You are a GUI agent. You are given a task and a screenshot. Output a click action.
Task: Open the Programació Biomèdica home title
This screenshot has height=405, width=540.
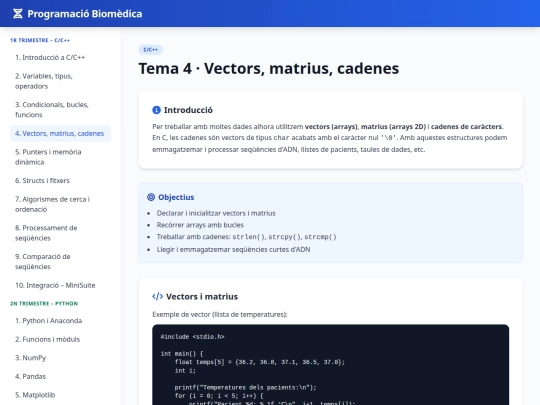pos(85,14)
